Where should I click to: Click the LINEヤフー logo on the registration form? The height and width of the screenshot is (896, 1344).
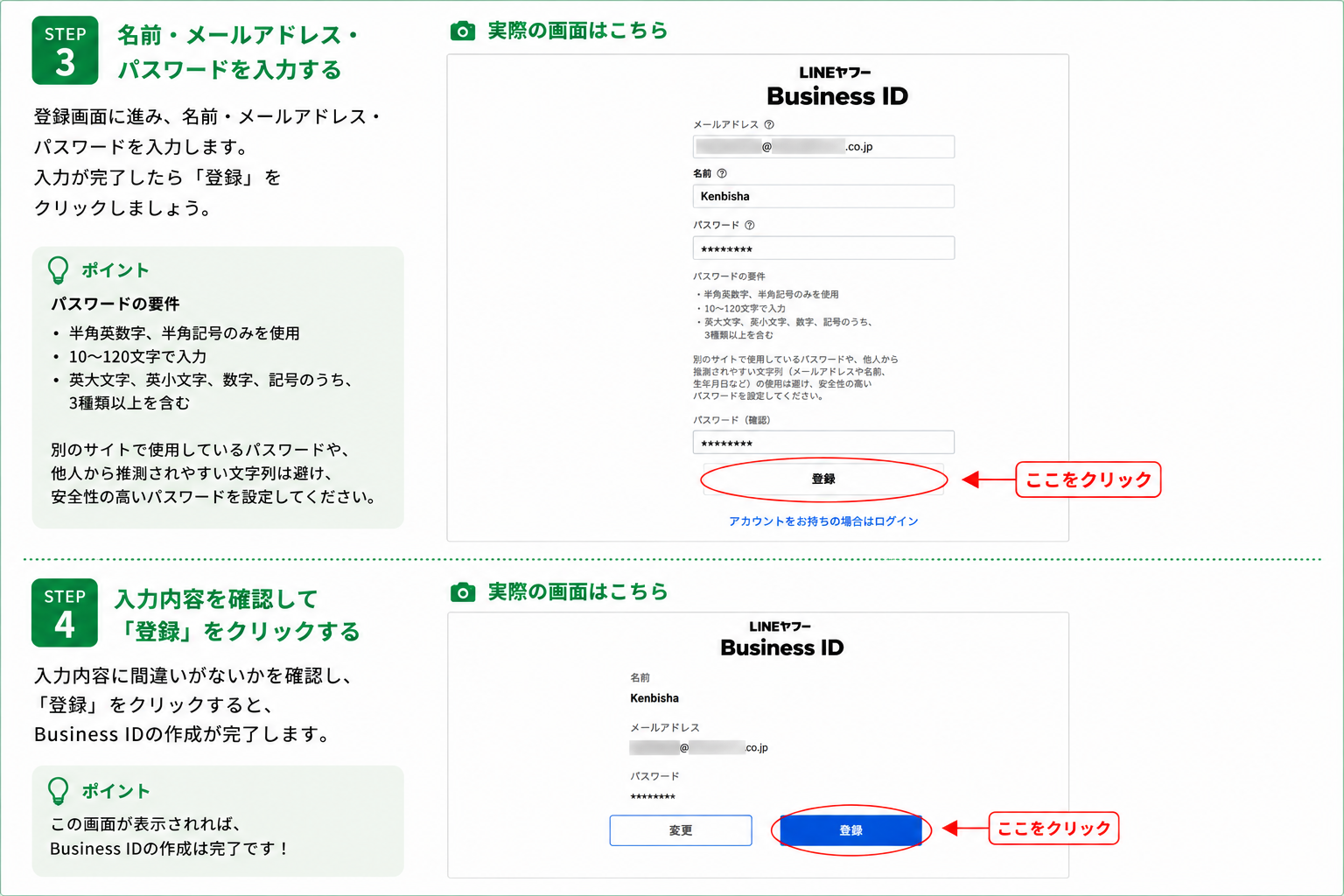point(835,73)
